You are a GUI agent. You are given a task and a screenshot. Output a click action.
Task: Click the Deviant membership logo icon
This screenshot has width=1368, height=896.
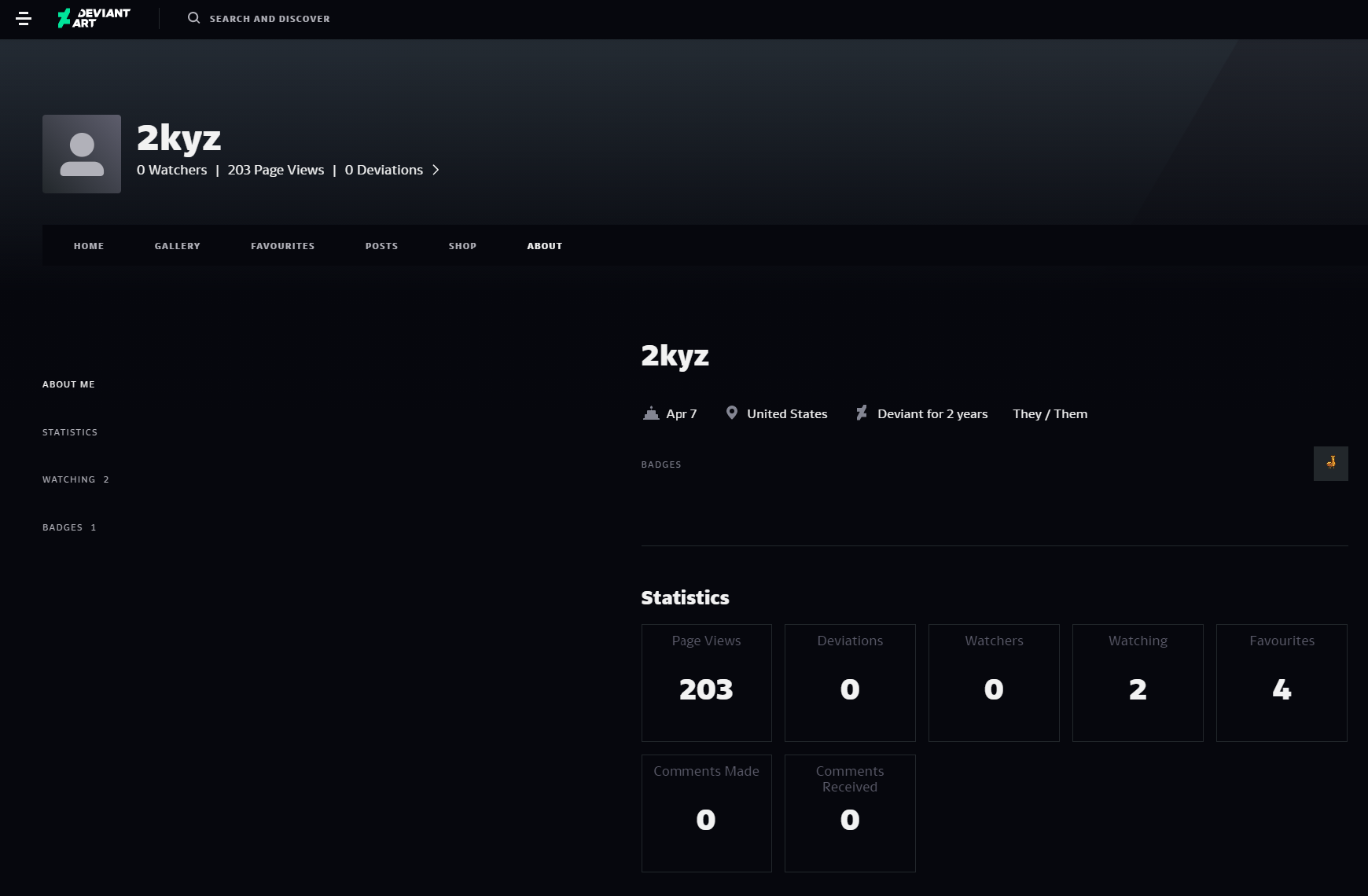862,413
